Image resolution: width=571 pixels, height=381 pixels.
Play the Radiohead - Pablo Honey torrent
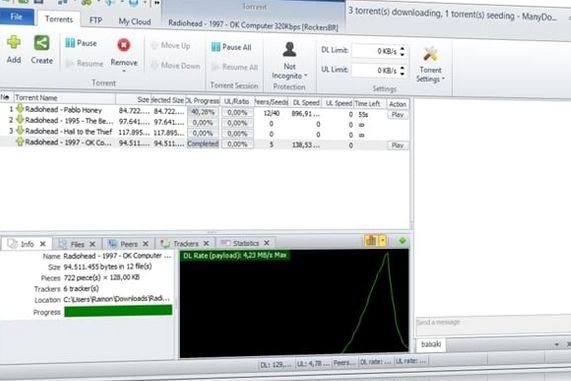click(397, 114)
